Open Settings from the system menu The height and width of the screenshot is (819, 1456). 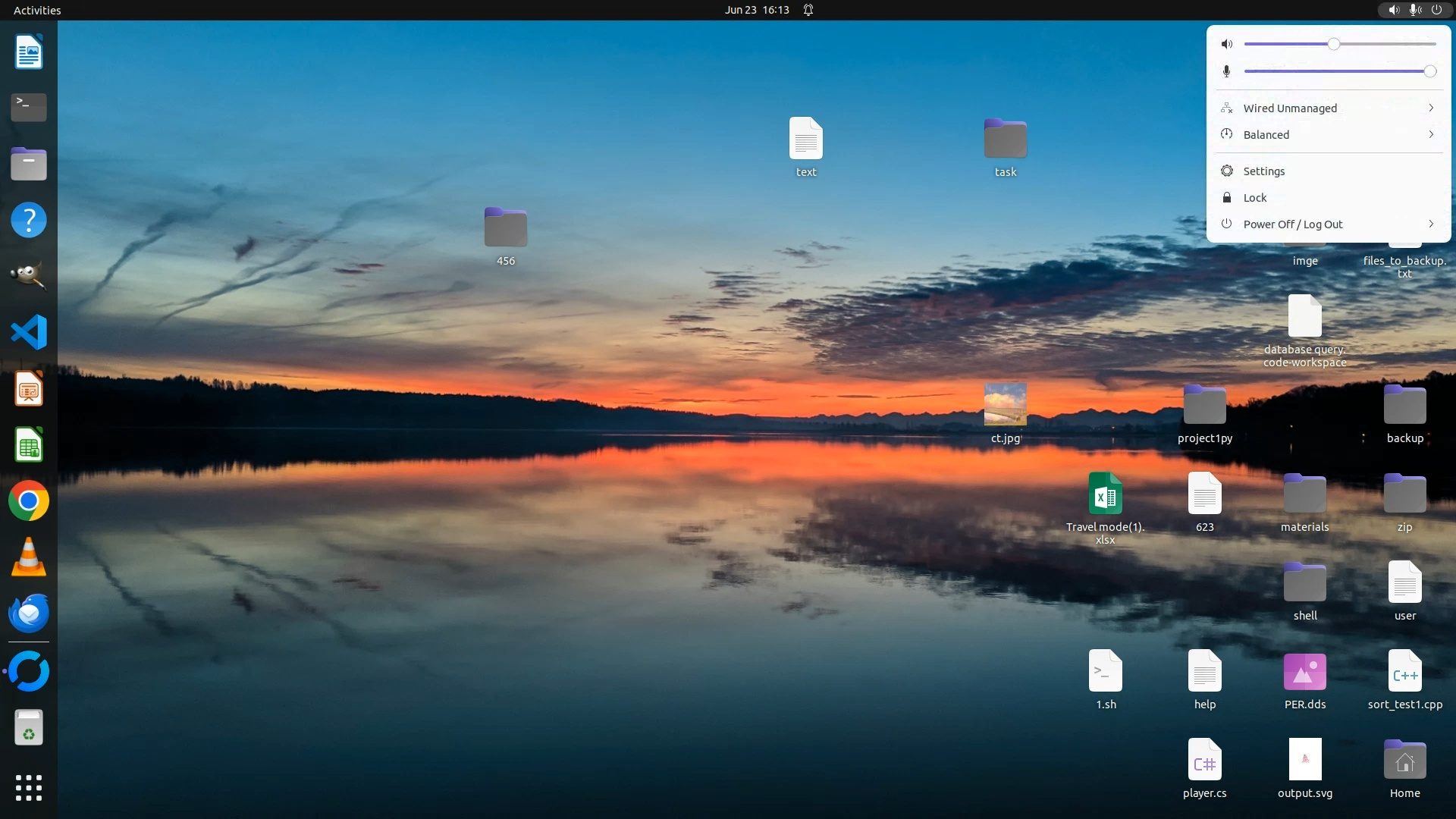click(x=1263, y=171)
